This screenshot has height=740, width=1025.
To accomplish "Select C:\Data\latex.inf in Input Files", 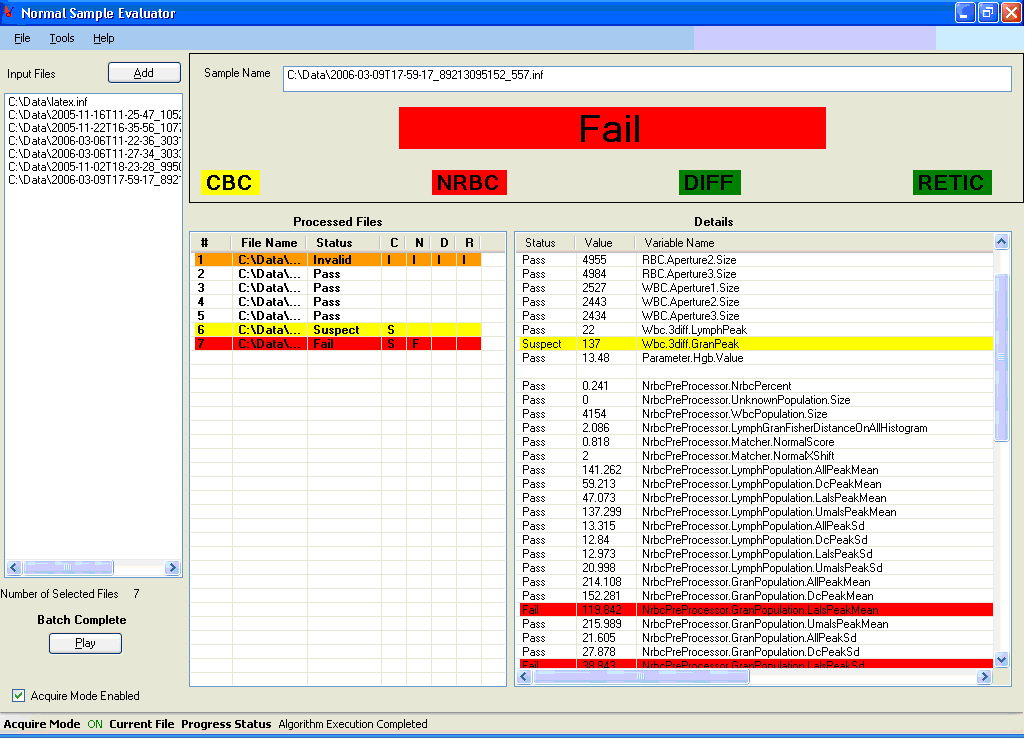I will (x=48, y=102).
